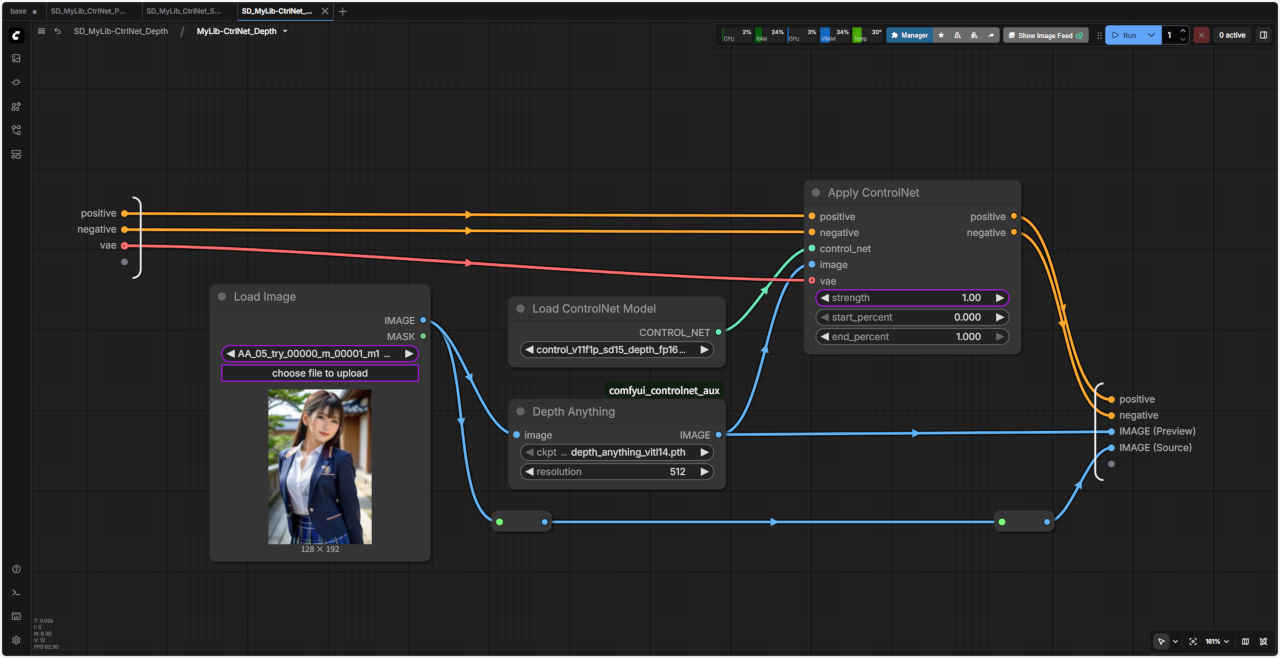This screenshot has width=1280, height=658.
Task: Expand the Run button dropdown arrow
Action: [1152, 35]
